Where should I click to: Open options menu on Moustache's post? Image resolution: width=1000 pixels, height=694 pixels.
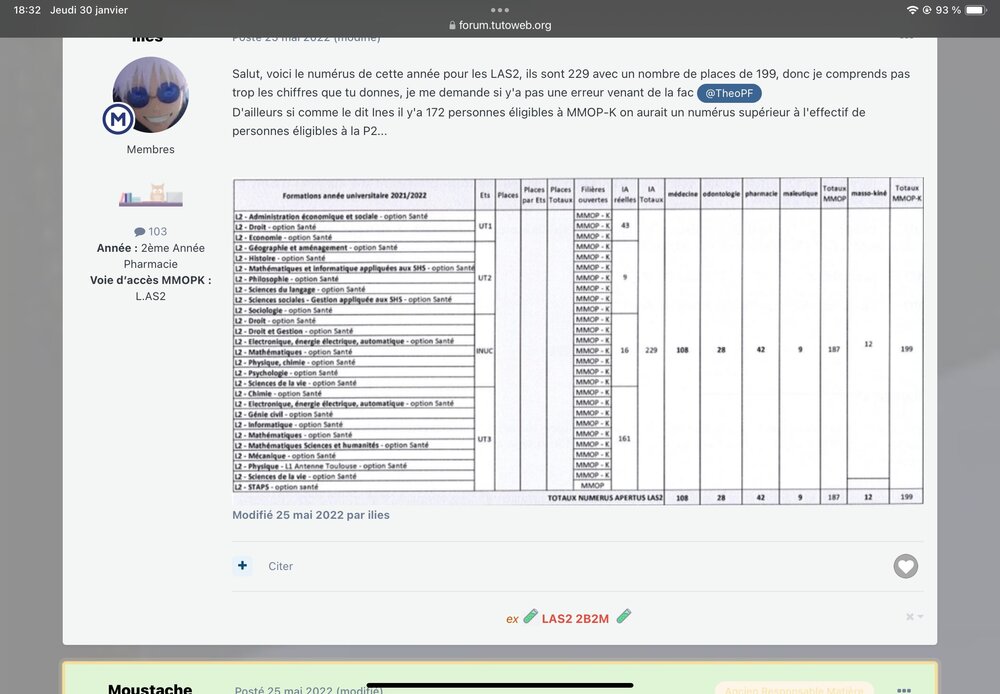pos(904,689)
